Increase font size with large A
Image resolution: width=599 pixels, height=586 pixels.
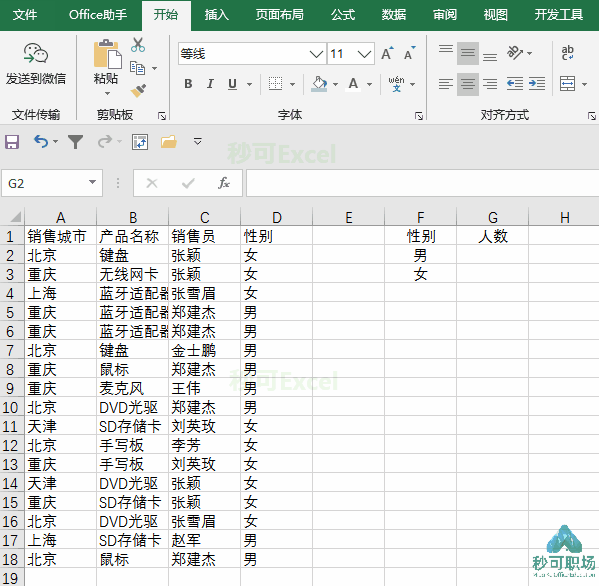coord(387,54)
